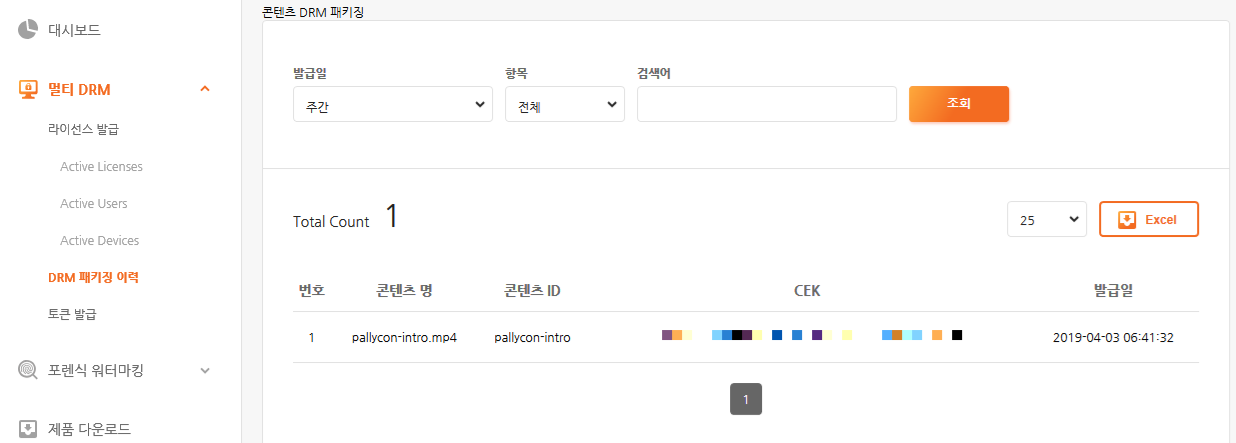
Task: Click the orange 조회 search button
Action: pyautogui.click(x=959, y=104)
